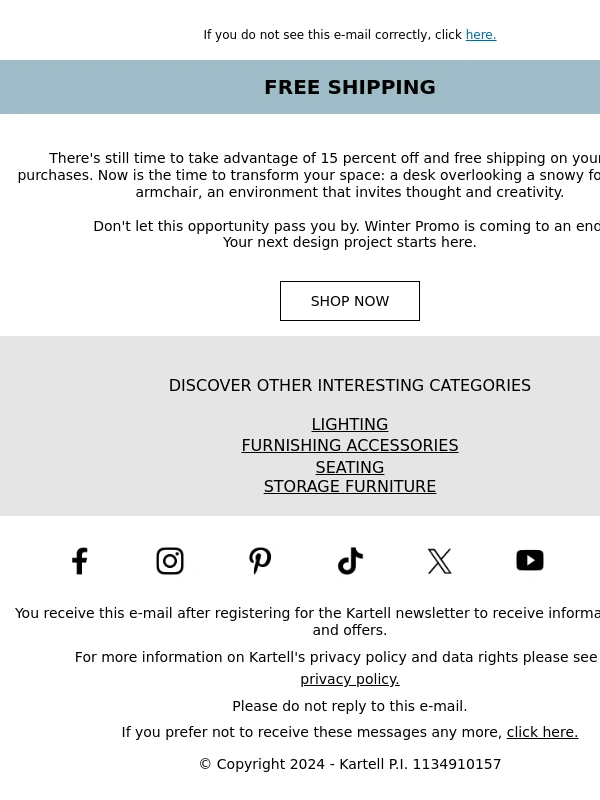600x800 pixels.
Task: Click the DISCOVER OTHER INTERESTING CATEGORIES heading
Action: click(x=350, y=385)
